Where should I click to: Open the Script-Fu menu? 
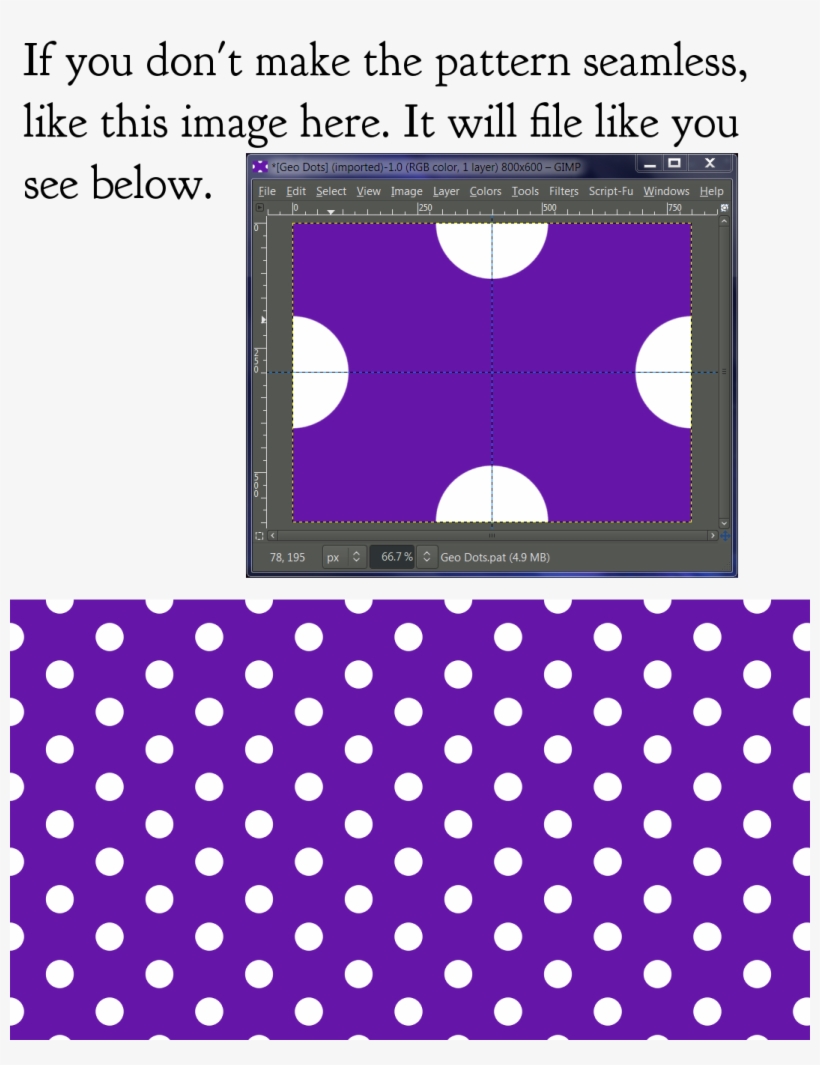(x=610, y=190)
